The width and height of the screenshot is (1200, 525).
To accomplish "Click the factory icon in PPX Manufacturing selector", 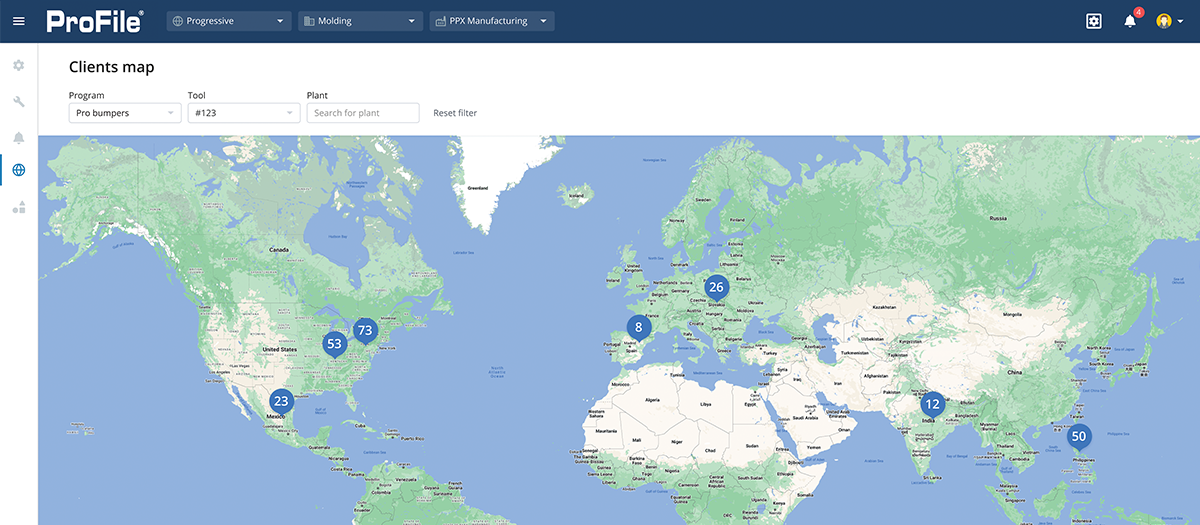I will click(441, 21).
